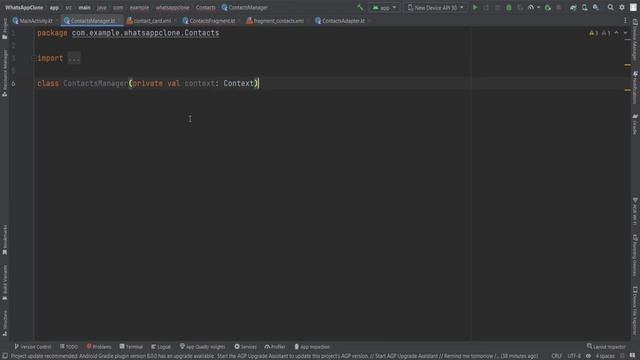
Task: Click the app breadcrumb item
Action: pos(54,7)
